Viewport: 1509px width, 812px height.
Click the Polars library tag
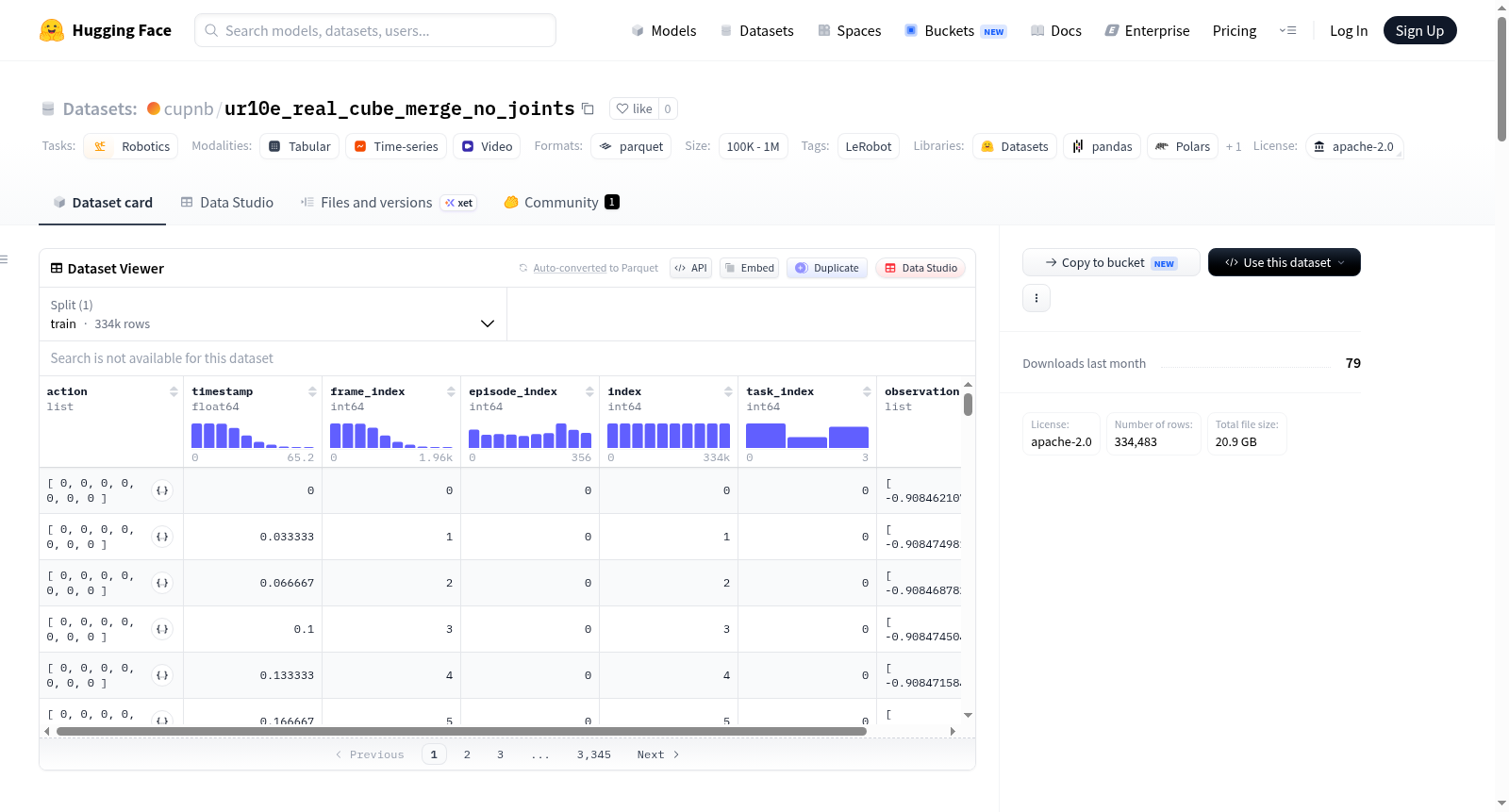[x=1183, y=146]
